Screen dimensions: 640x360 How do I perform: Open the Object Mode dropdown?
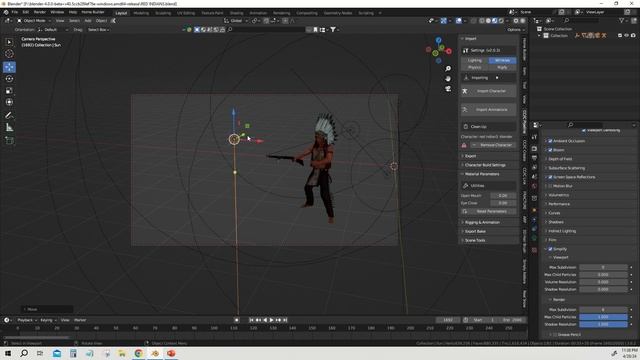34,21
